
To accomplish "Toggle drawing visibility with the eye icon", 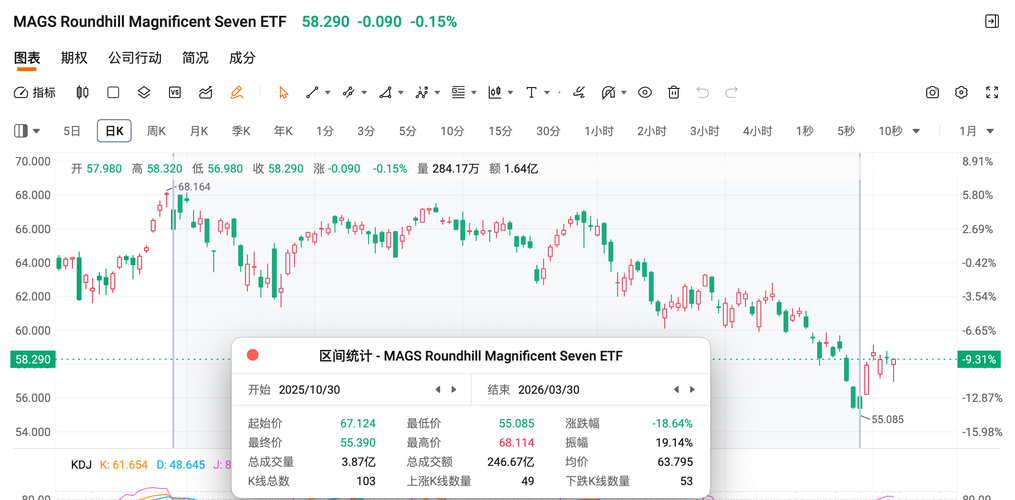I will [645, 92].
